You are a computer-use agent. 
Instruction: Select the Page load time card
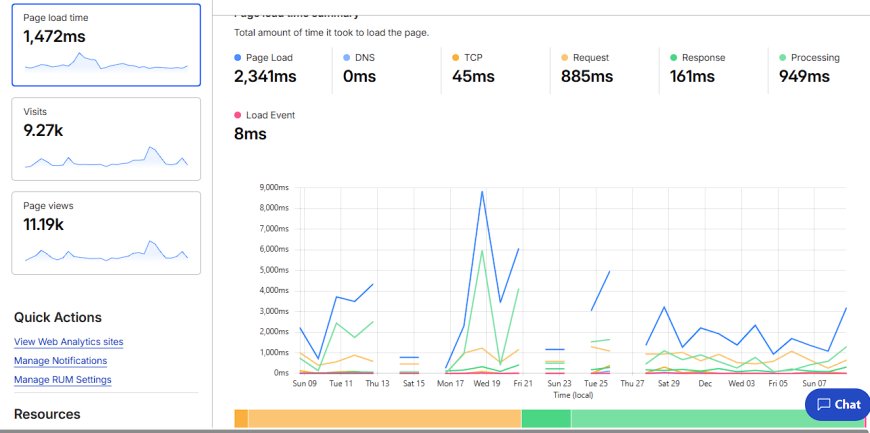[x=106, y=45]
